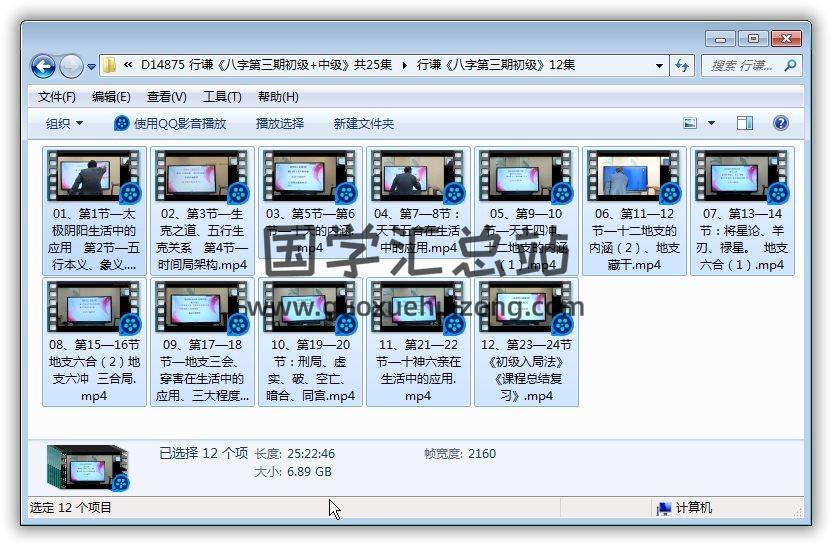Click the folder icon in address bar
The height and width of the screenshot is (546, 832).
(109, 65)
